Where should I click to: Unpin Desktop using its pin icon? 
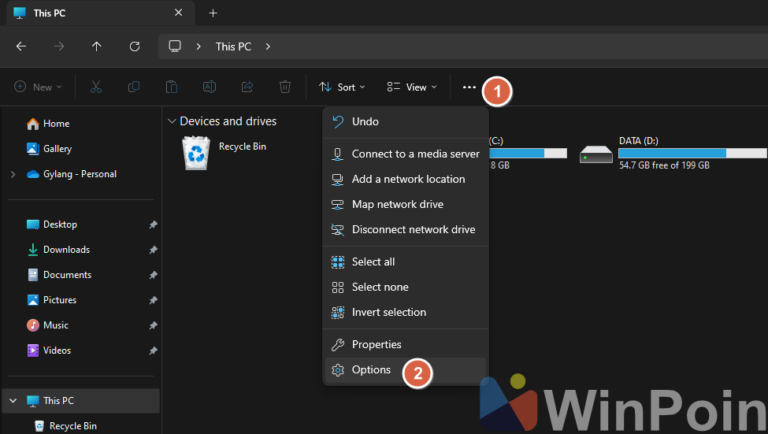[153, 224]
